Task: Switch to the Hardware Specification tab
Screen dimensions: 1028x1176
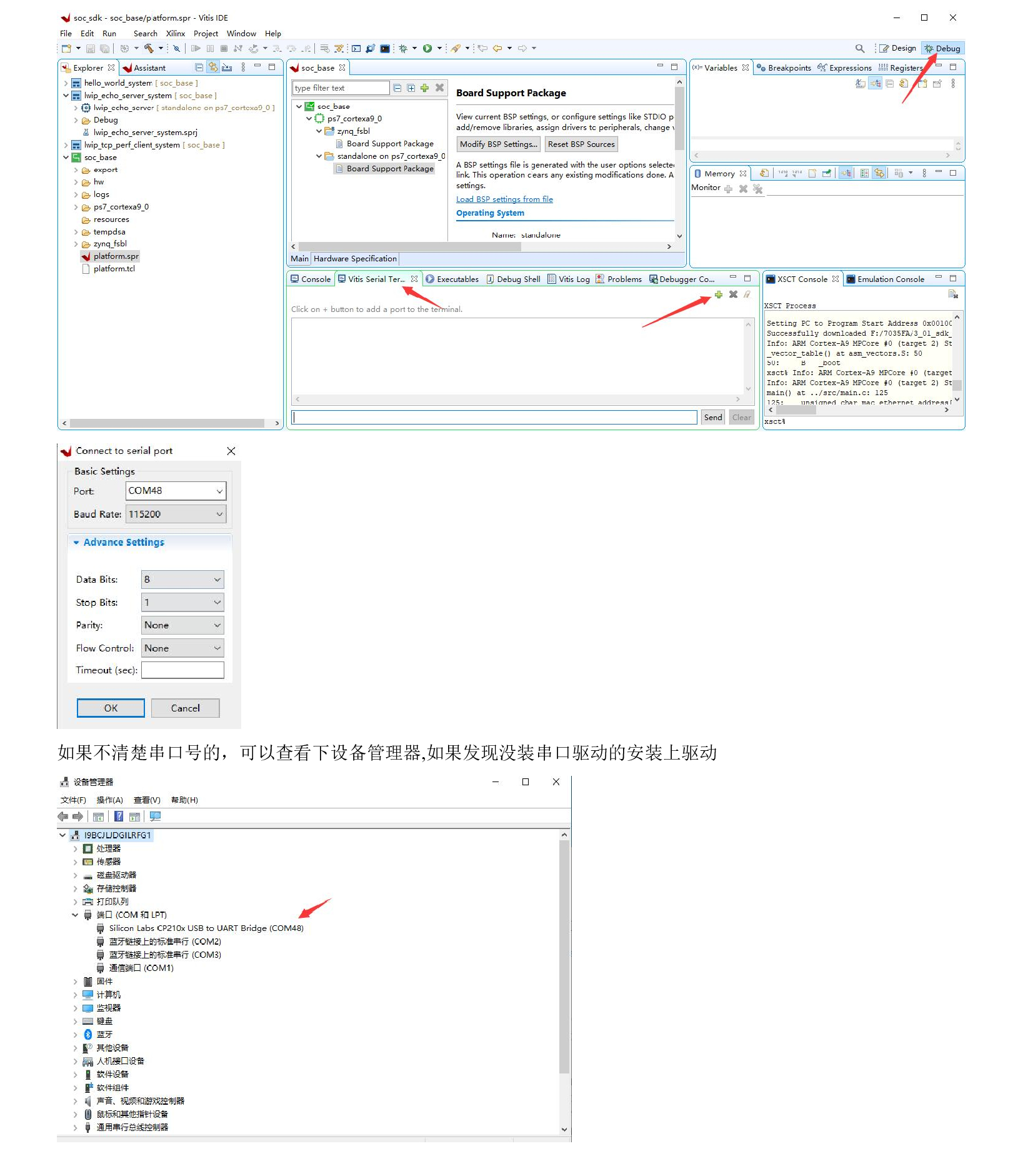Action: click(x=355, y=259)
